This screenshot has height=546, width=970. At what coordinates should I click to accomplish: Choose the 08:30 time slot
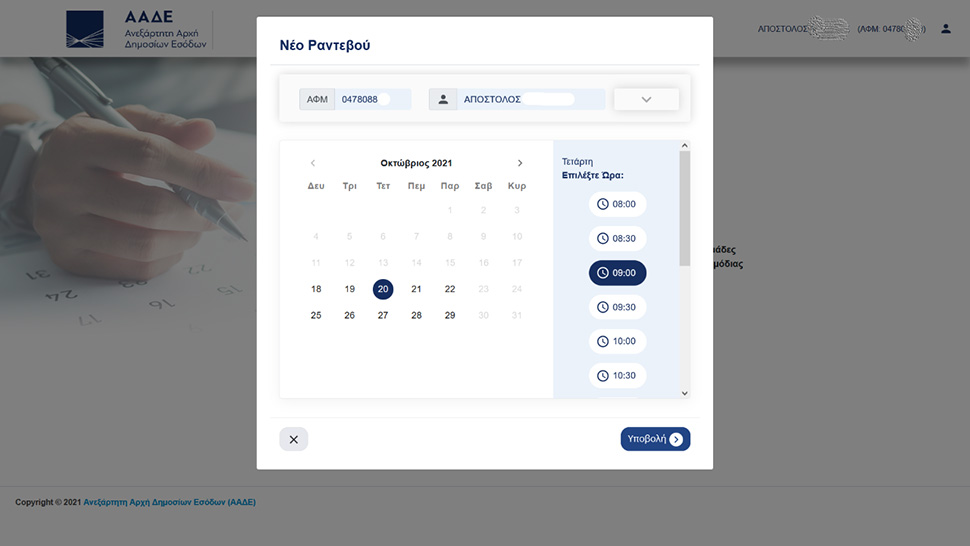617,239
